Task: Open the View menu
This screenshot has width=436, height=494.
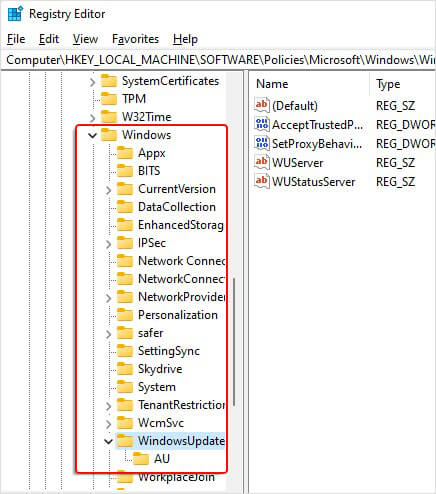Action: (x=85, y=39)
